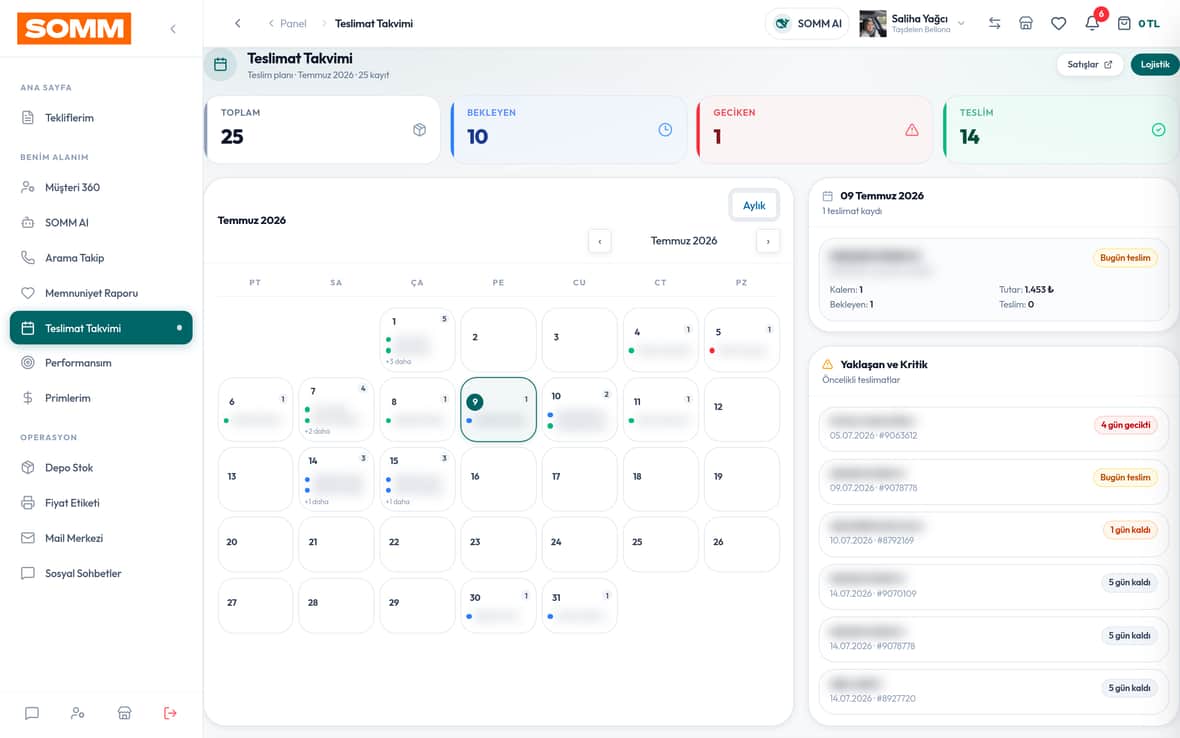Screen dimensions: 1180x738
Task: Click the SOMM AI button in header
Action: click(807, 23)
